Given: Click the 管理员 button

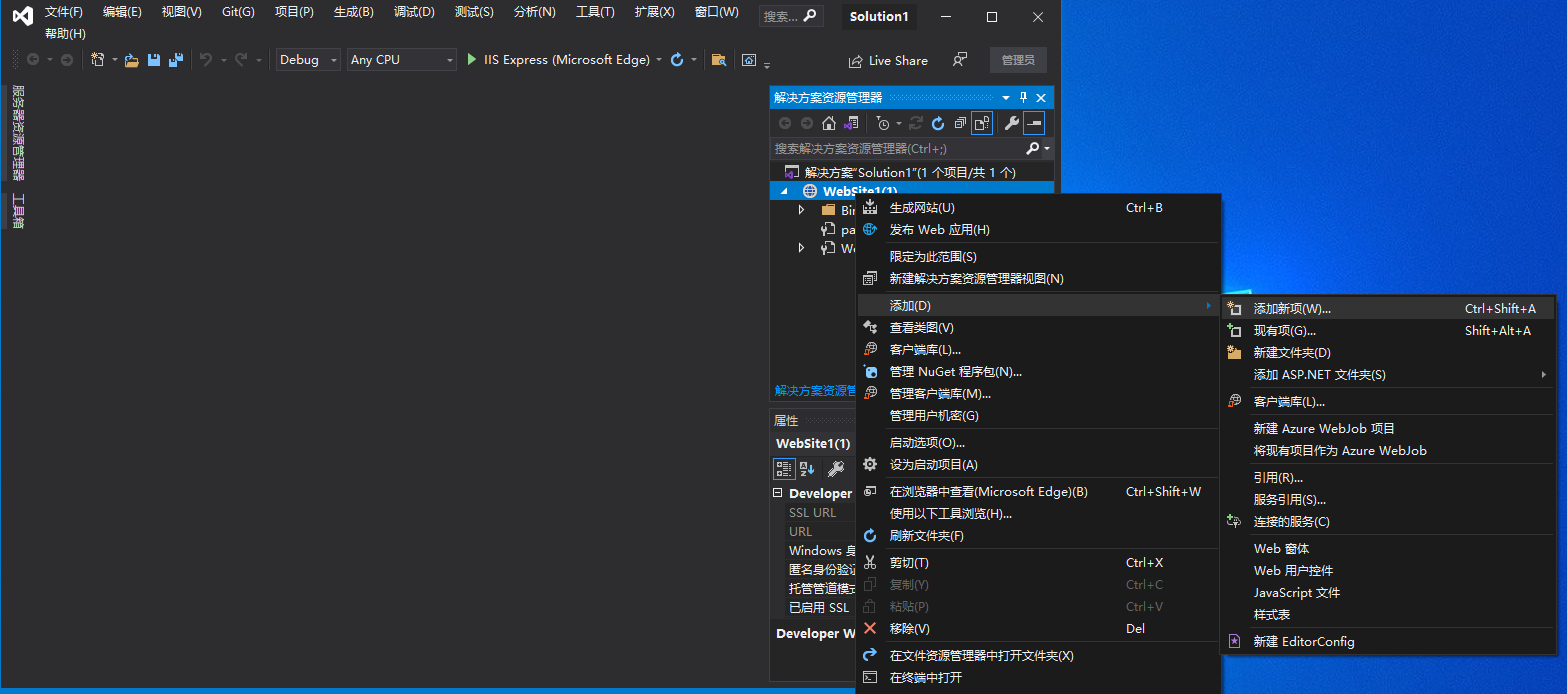Looking at the screenshot, I should (1018, 60).
